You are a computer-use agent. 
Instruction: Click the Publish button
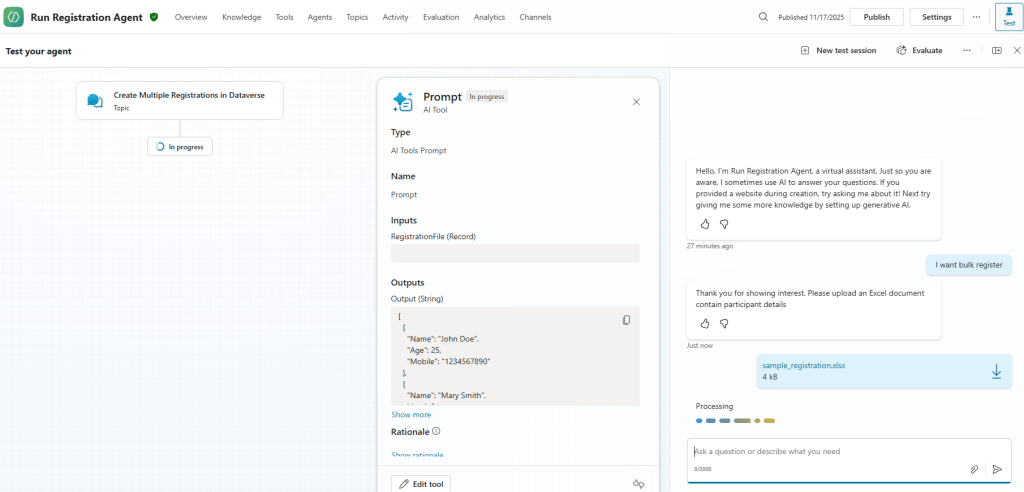[x=876, y=17]
